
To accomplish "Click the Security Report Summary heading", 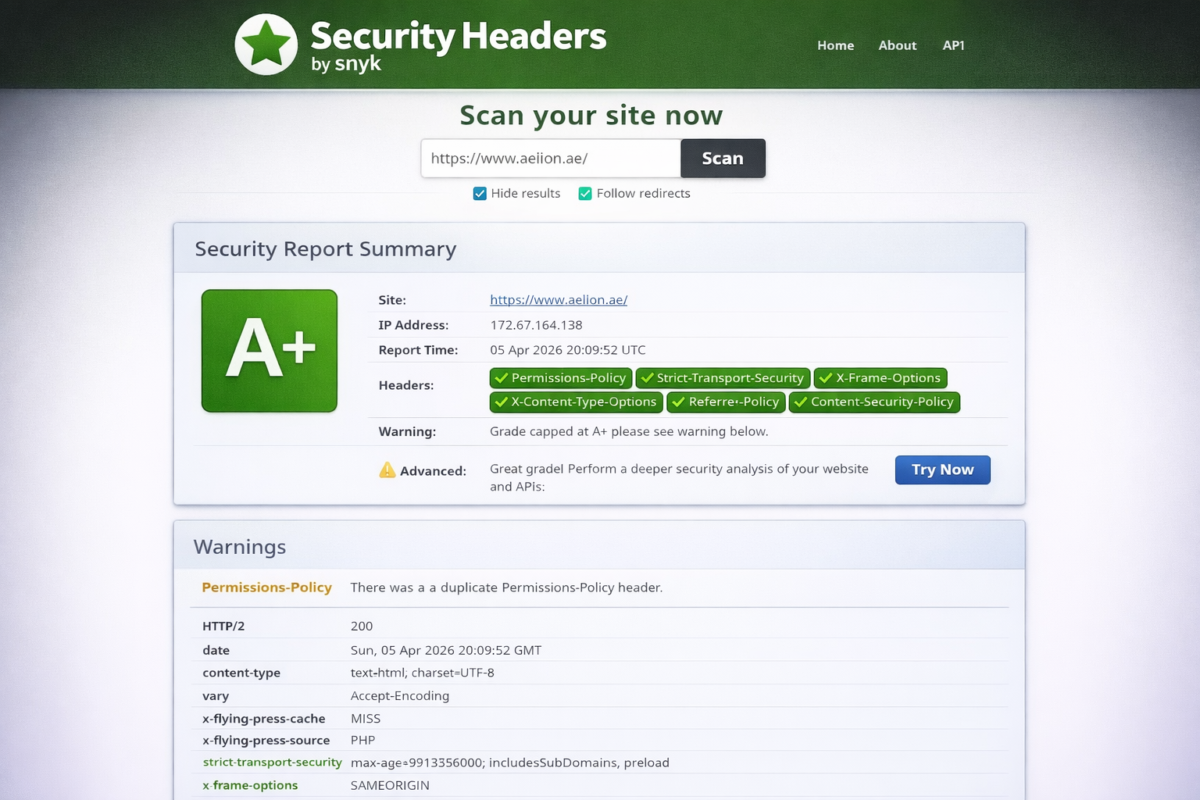I will [x=325, y=249].
